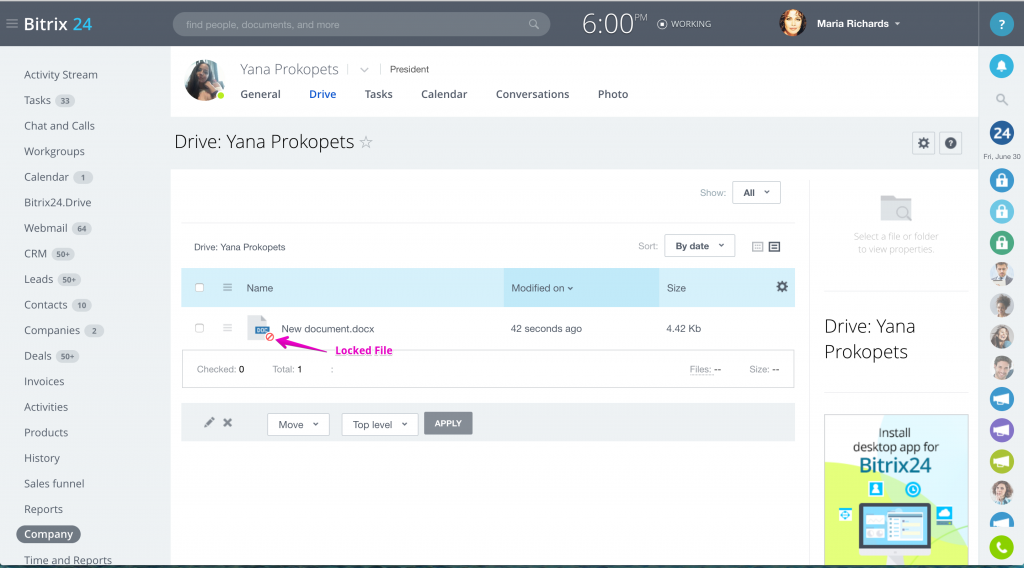Click the light blue lock icon in sidebar

(x=1001, y=212)
